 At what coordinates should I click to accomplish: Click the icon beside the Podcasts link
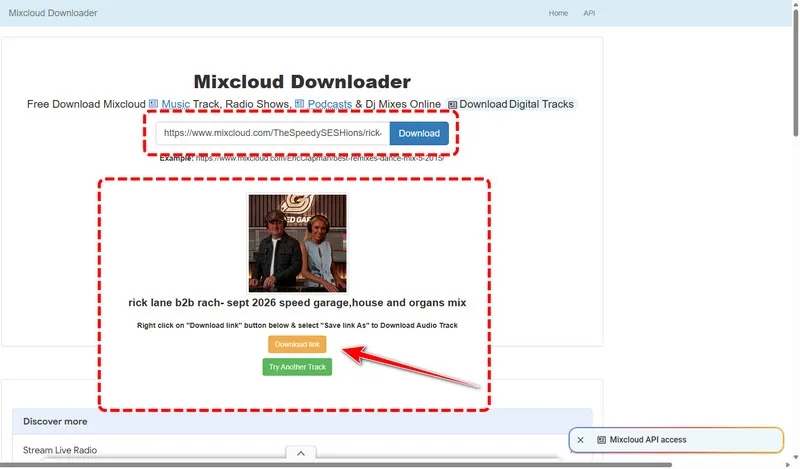299,104
